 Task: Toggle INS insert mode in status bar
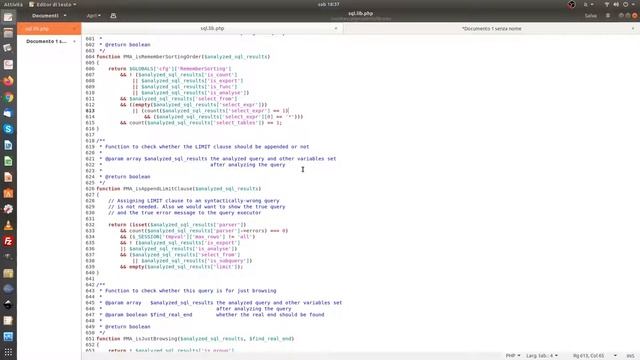pyautogui.click(x=630, y=356)
